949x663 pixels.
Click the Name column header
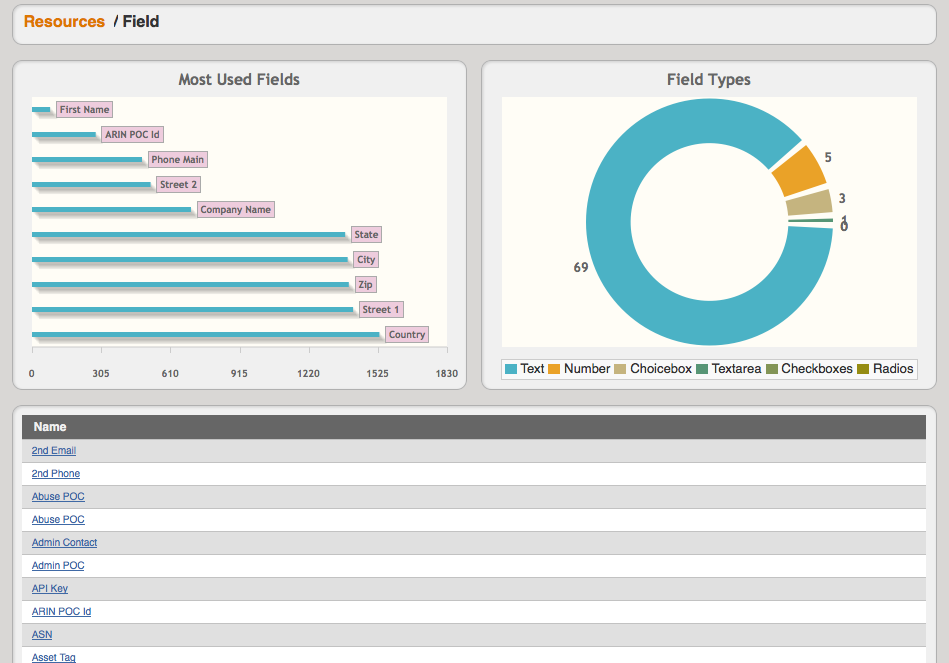[x=50, y=427]
